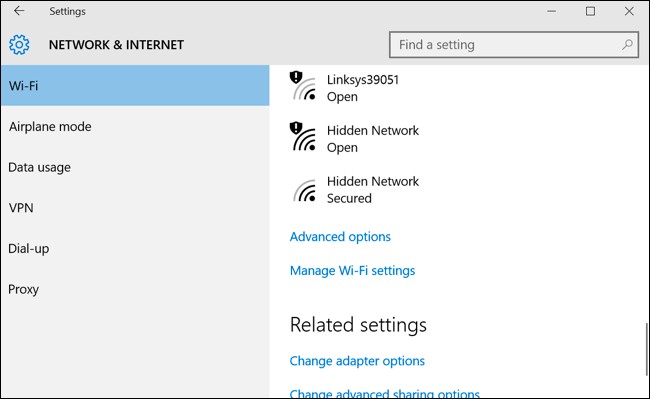Click the secured Hidden Network signal icon
Screen dimensions: 650x399
pos(305,190)
